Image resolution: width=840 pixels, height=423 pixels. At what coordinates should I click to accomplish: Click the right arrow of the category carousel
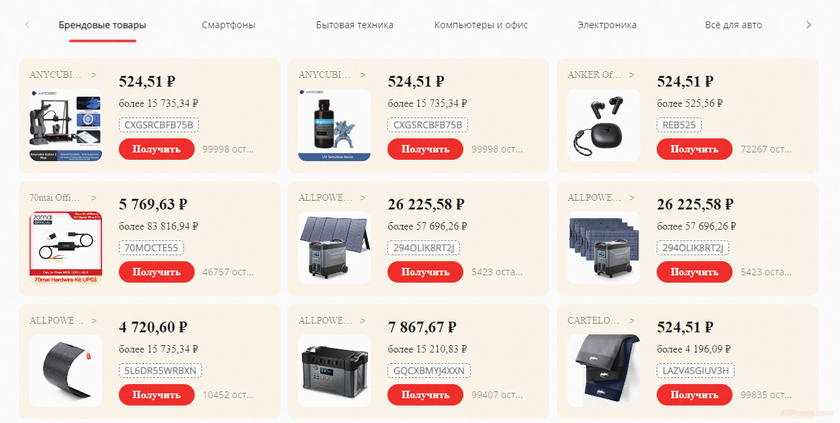point(808,25)
